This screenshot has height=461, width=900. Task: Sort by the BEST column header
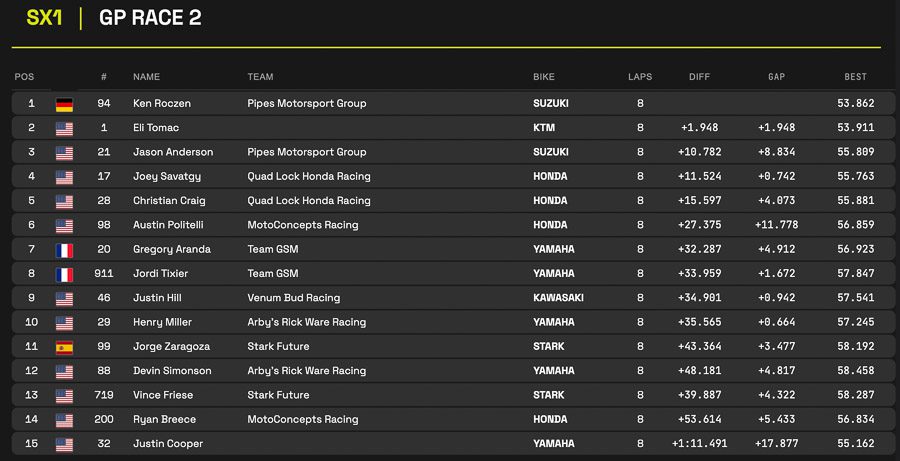click(855, 77)
